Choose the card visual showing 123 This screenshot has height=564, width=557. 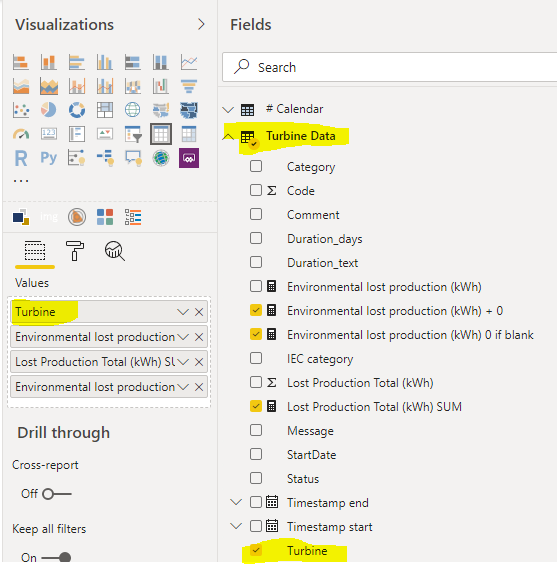tap(49, 134)
